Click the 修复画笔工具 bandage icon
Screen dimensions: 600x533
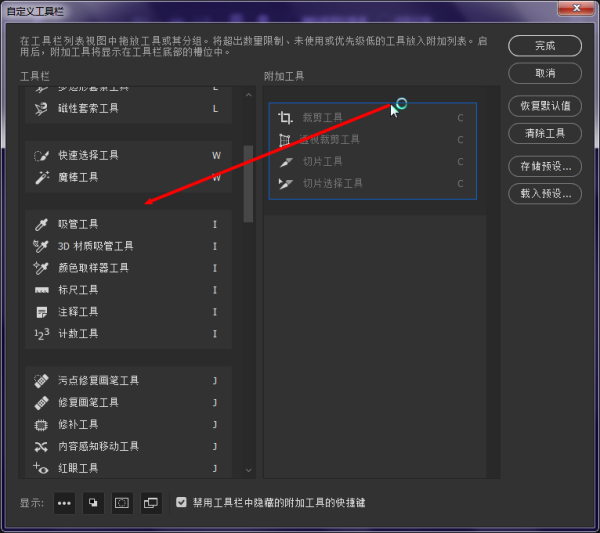point(41,403)
